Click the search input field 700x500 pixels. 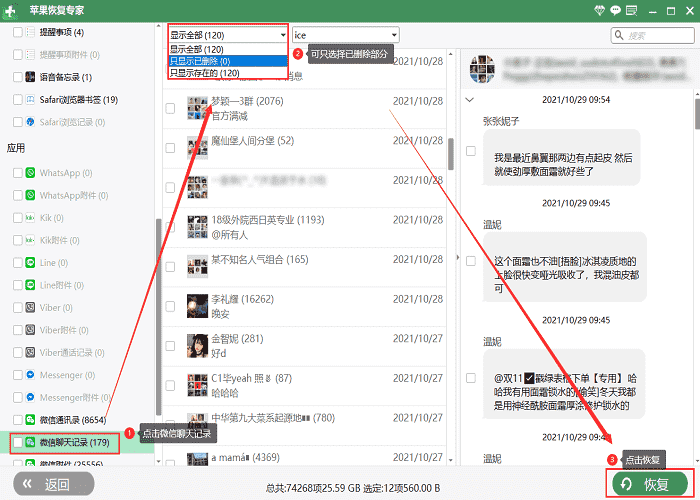pos(652,35)
